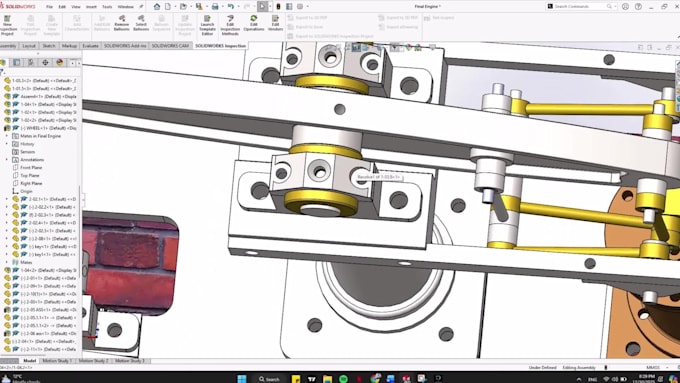Viewport: 680px width, 383px height.
Task: Switch to the Markup ribbon tab
Action: coord(69,46)
